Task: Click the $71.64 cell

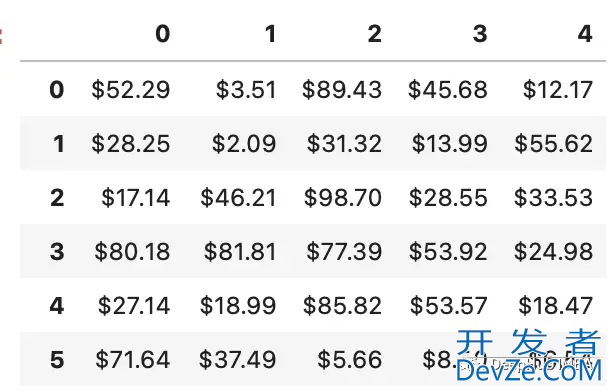Action: click(133, 360)
